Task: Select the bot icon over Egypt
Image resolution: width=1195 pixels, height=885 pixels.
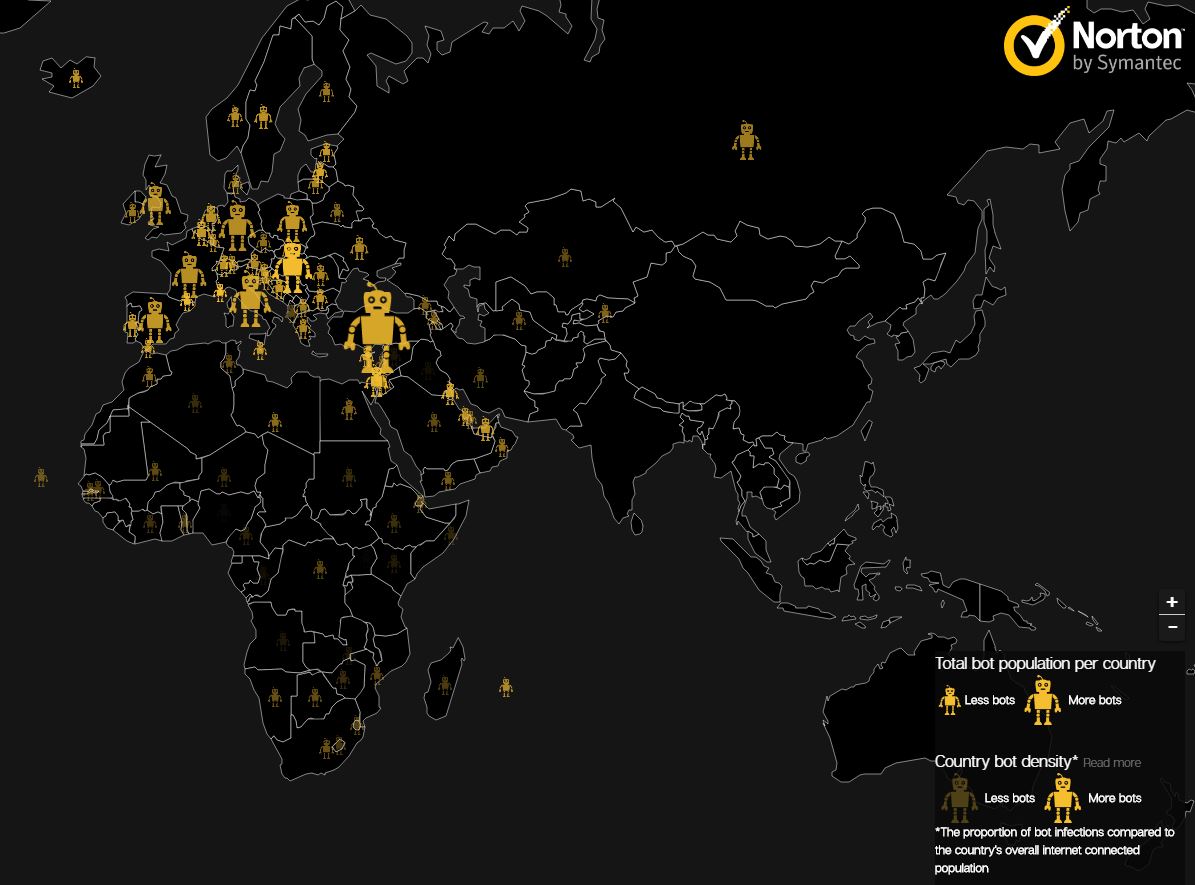Action: 348,409
